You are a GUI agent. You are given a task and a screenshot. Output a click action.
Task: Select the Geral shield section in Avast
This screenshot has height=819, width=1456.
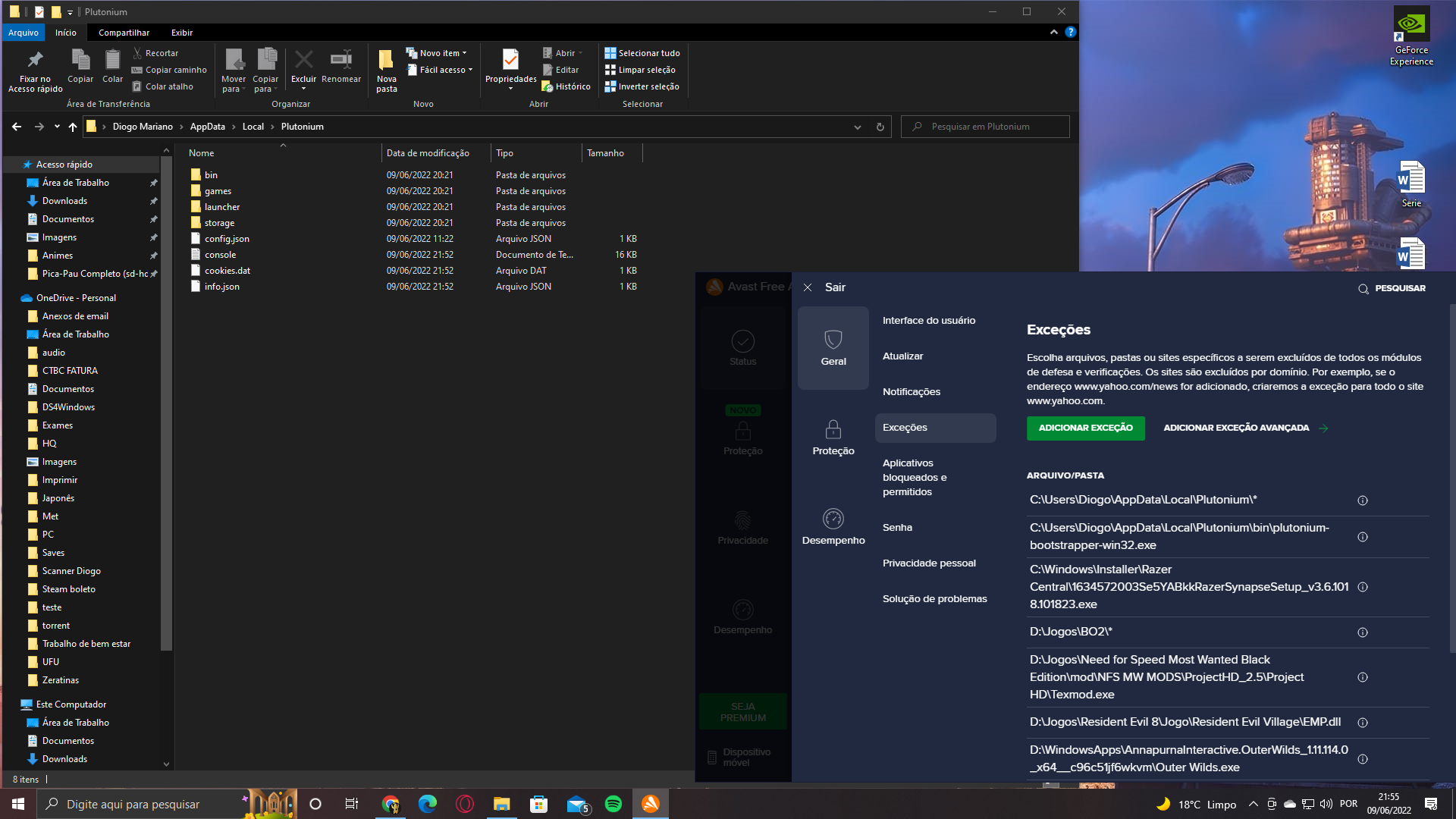coord(833,348)
